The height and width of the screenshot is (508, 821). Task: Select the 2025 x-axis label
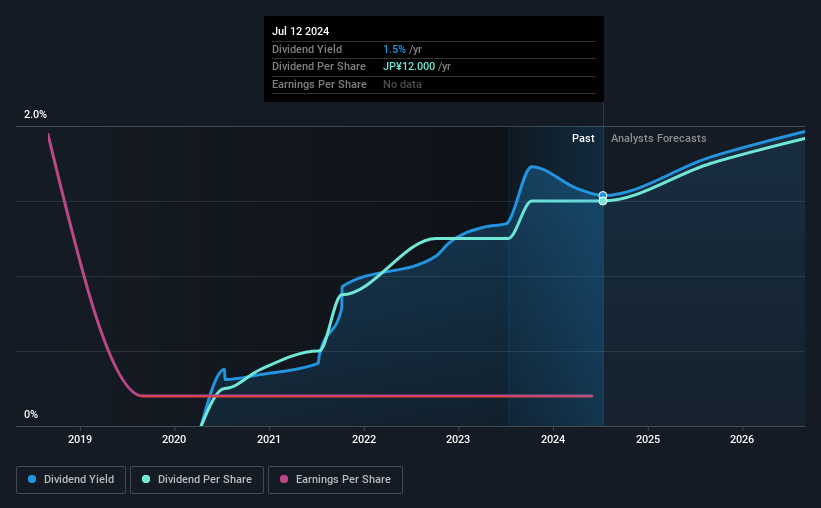648,439
